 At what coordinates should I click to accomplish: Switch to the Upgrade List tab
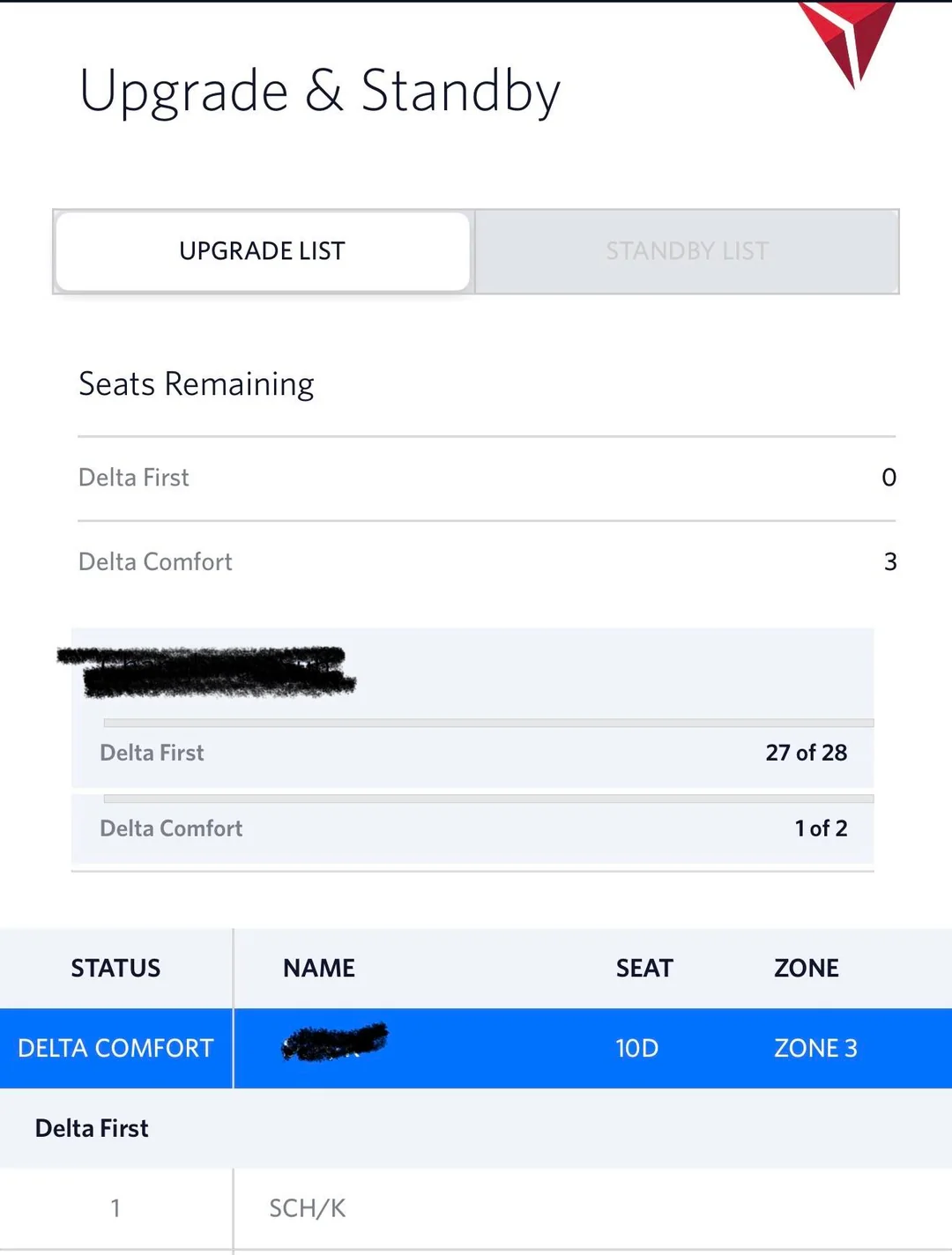[263, 251]
